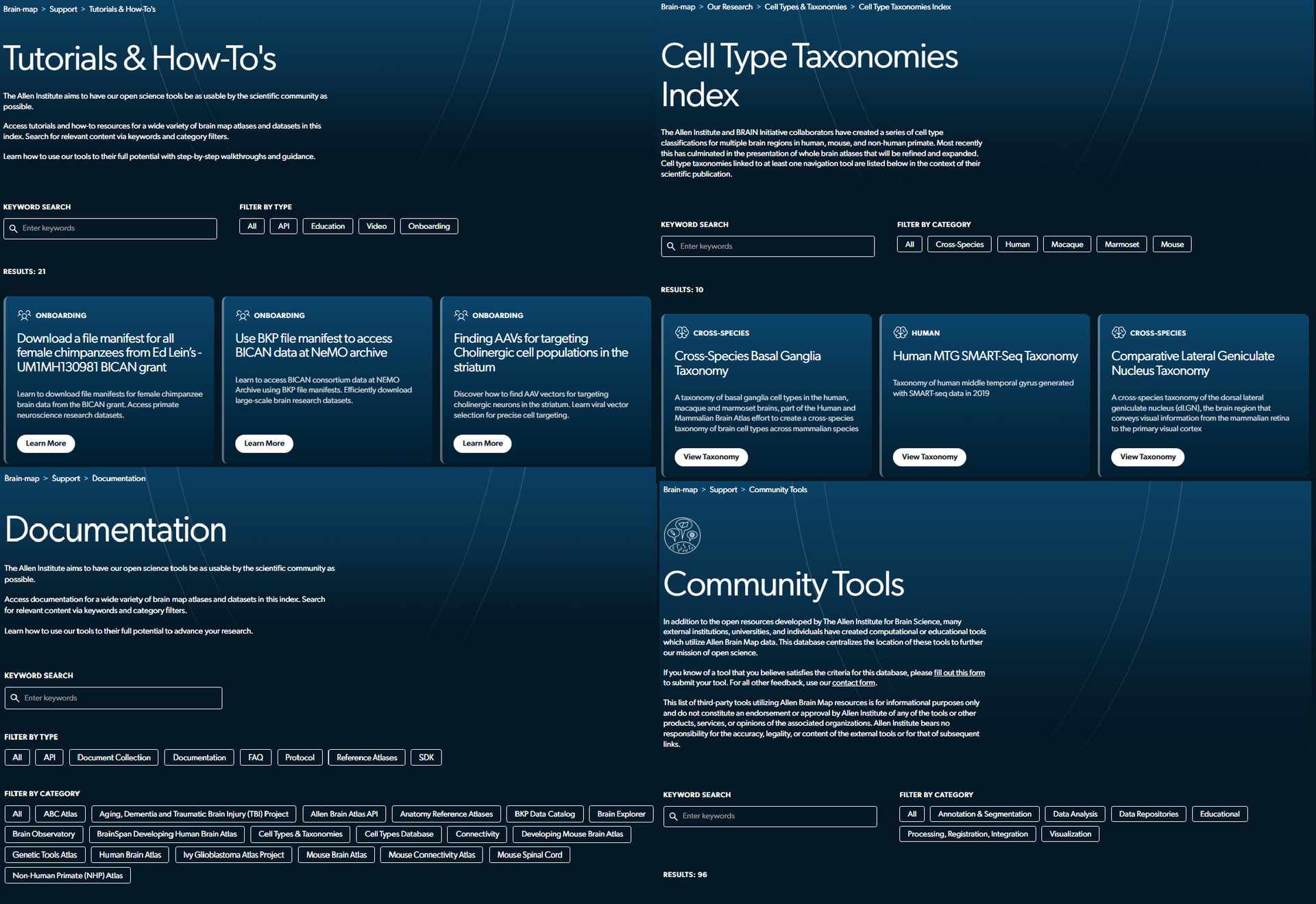Click the brain icon on Cross-Species Basal Ganglia card
This screenshot has width=1316, height=904.
tap(681, 332)
